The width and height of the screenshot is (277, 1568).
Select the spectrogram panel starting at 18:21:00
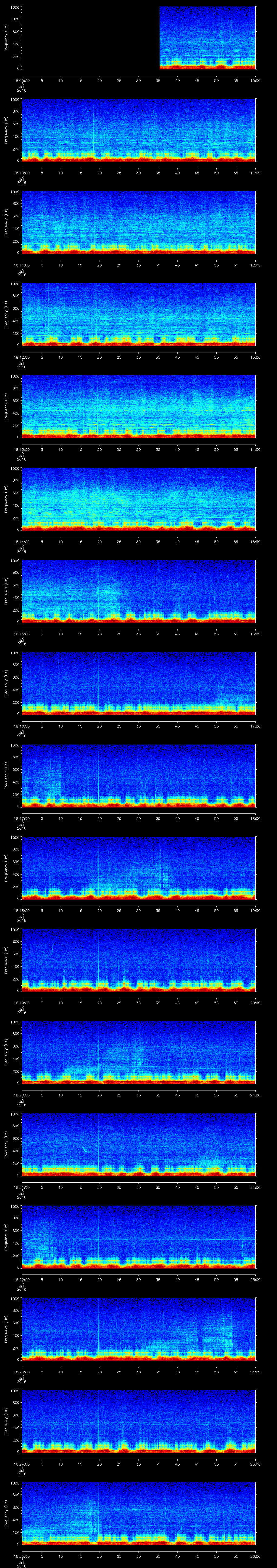[138, 1144]
